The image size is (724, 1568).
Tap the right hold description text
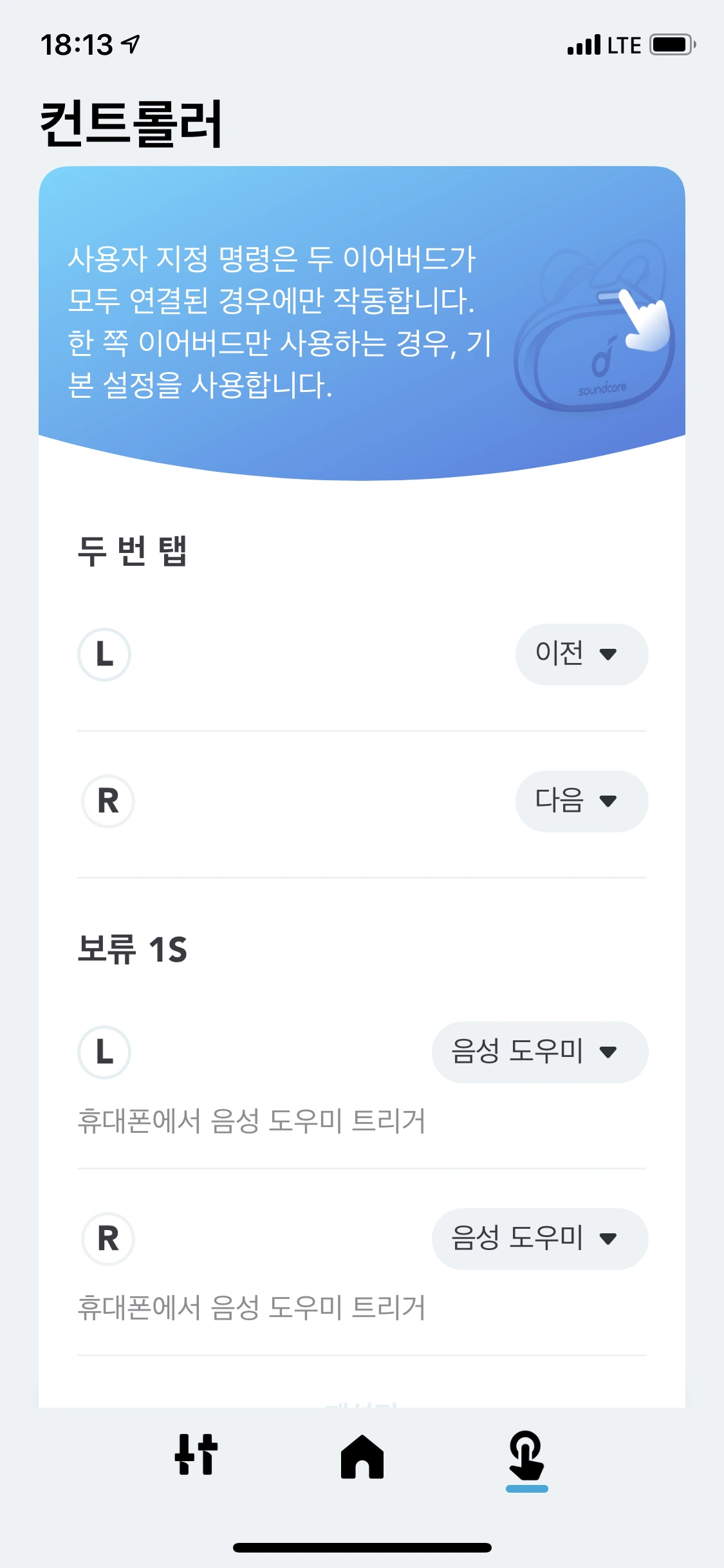251,1308
